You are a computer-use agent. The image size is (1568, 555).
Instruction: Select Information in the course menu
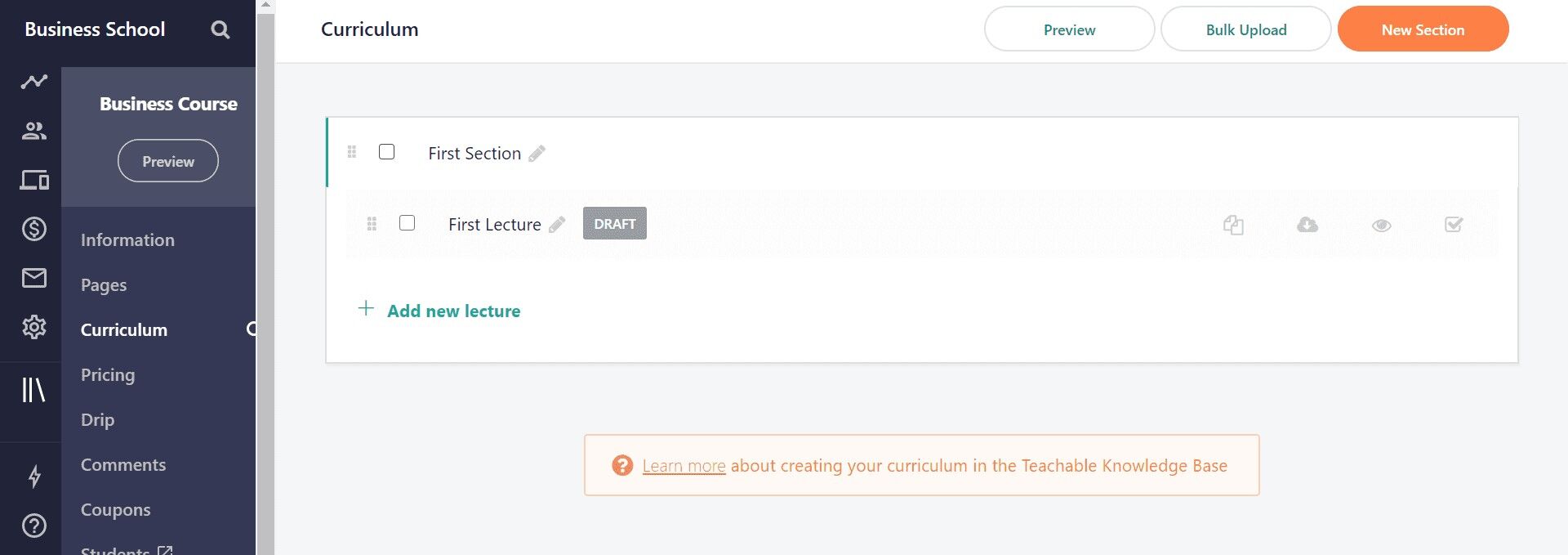127,240
